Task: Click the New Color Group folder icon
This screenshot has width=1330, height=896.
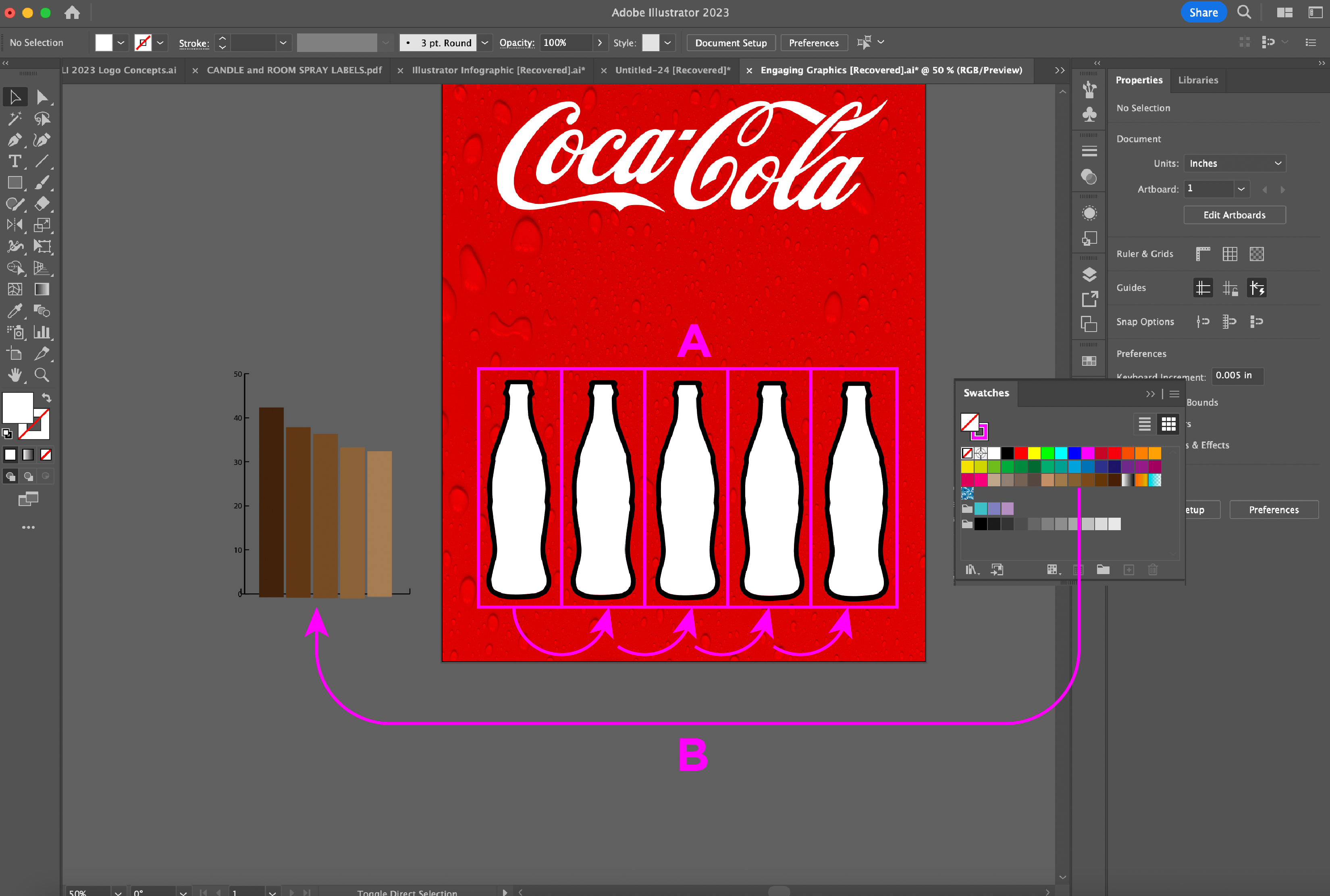Action: [x=1103, y=570]
